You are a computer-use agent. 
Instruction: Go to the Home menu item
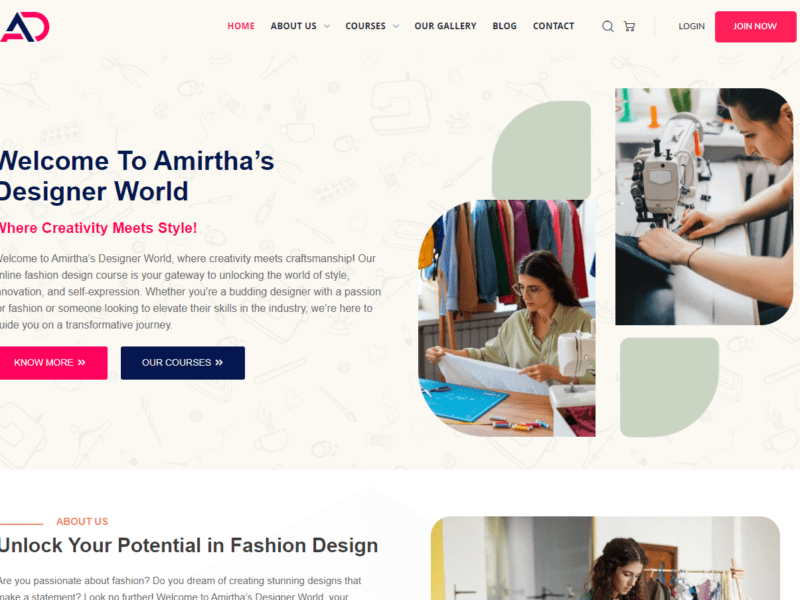(x=241, y=26)
